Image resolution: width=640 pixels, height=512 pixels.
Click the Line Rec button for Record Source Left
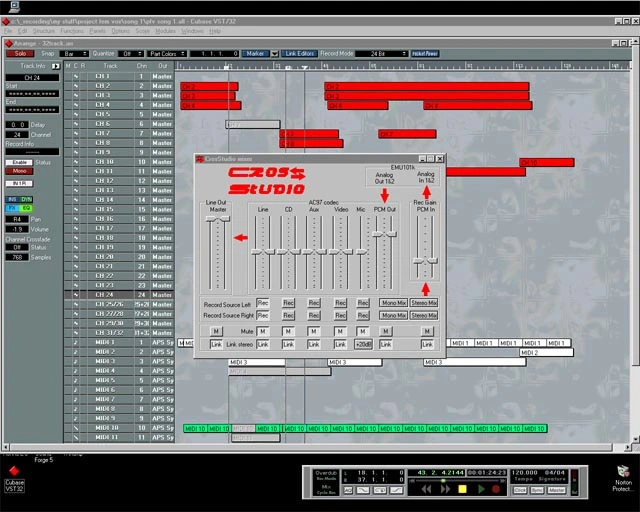coord(262,303)
